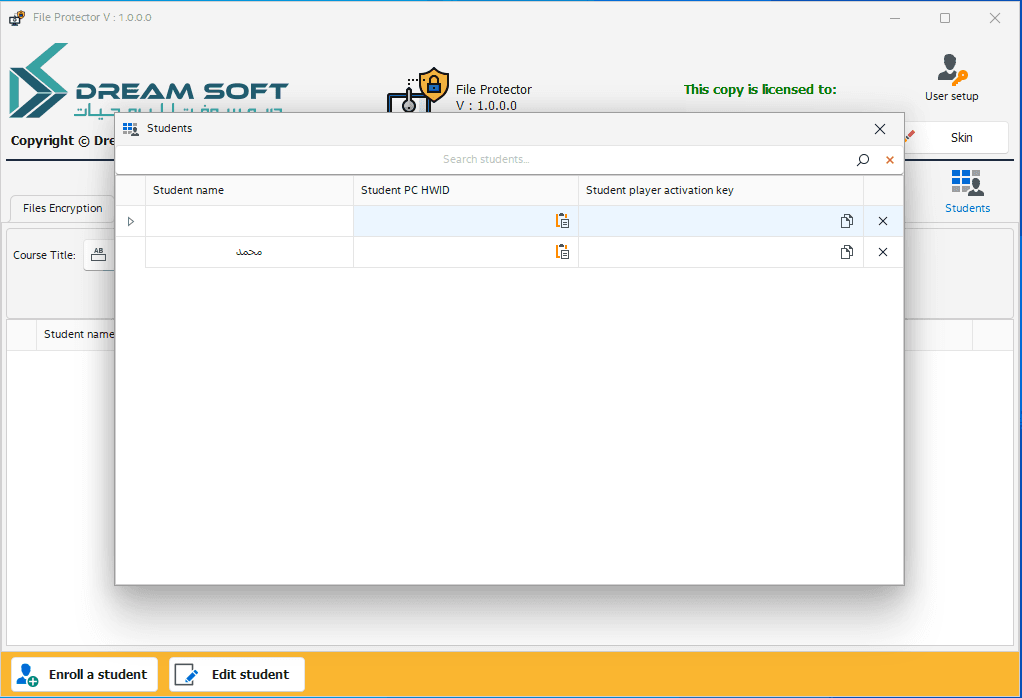Sort by Student name column
The image size is (1022, 698).
coord(249,190)
